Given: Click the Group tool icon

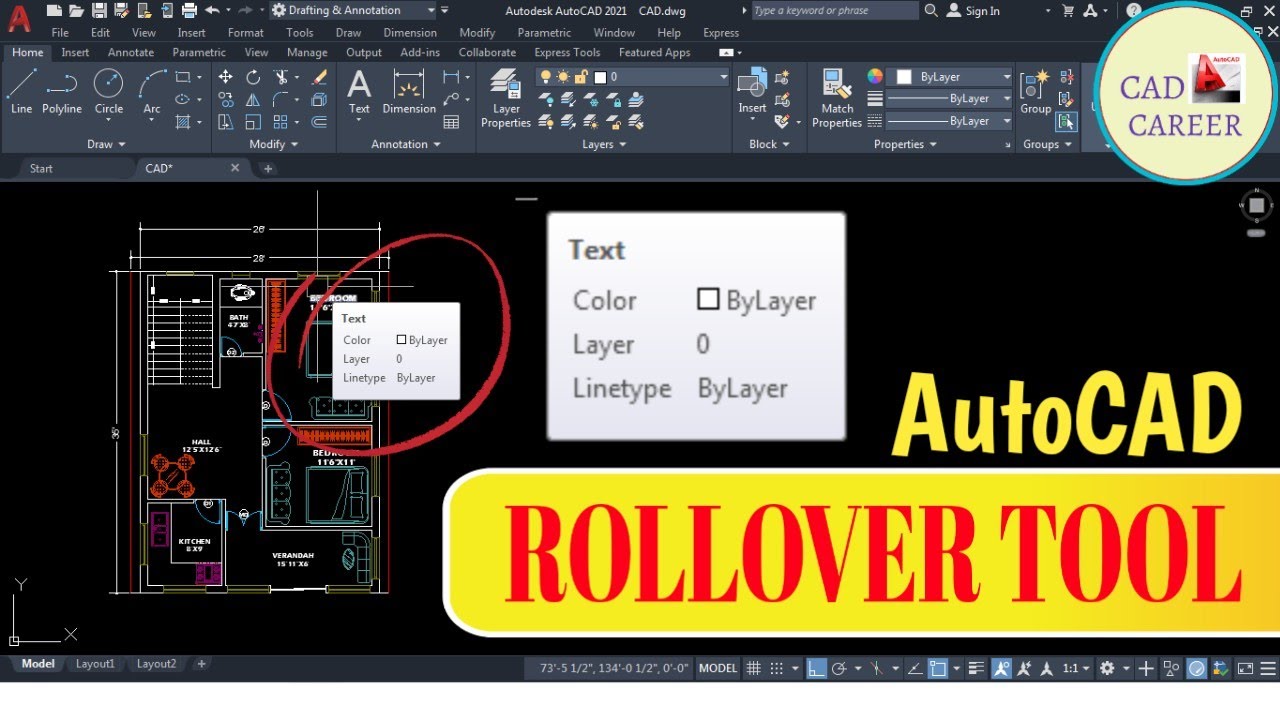Looking at the screenshot, I should point(1036,91).
